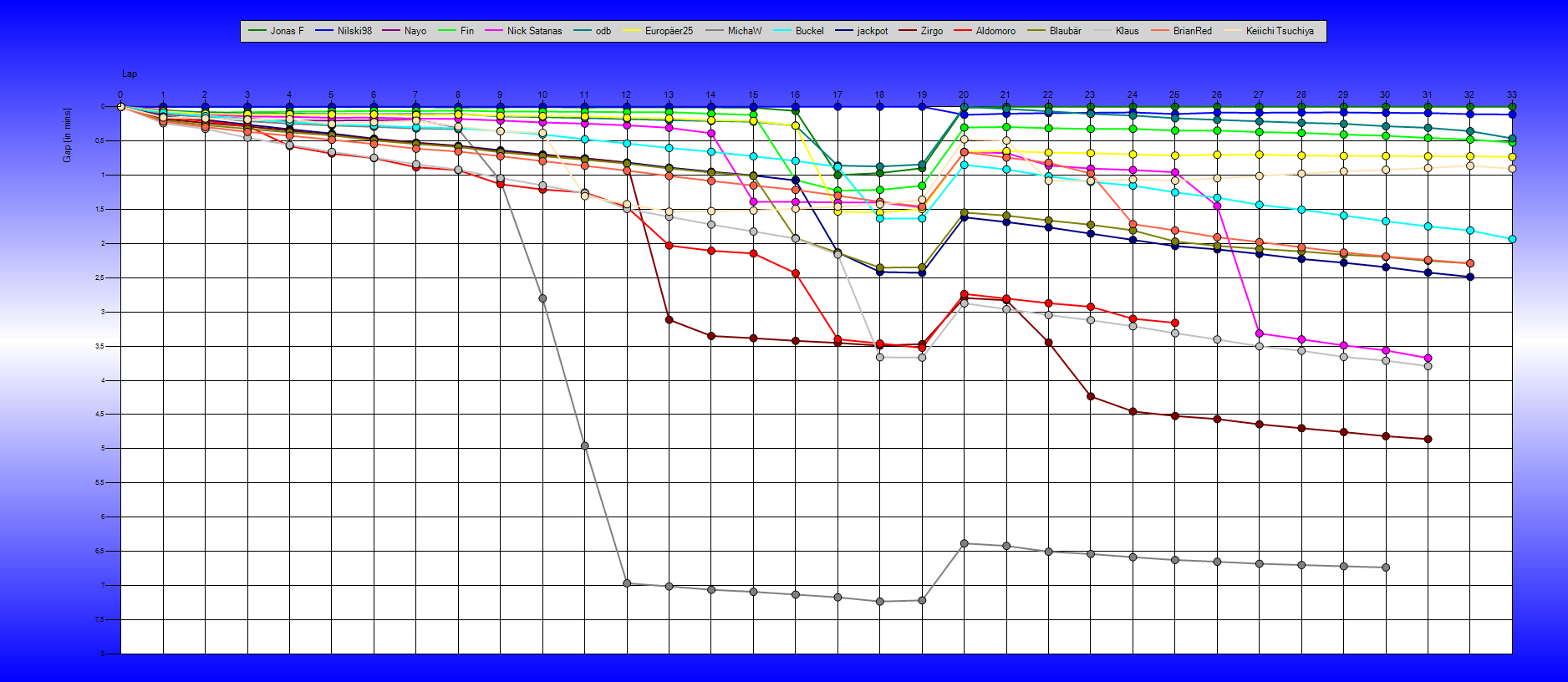
Task: Click the Nick Satanas magenta legend line
Action: coord(493,31)
